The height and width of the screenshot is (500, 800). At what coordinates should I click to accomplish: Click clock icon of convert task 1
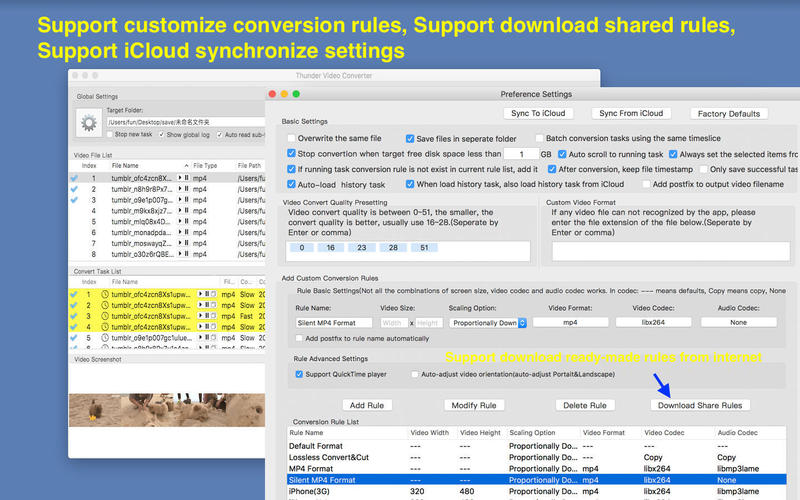[x=105, y=294]
